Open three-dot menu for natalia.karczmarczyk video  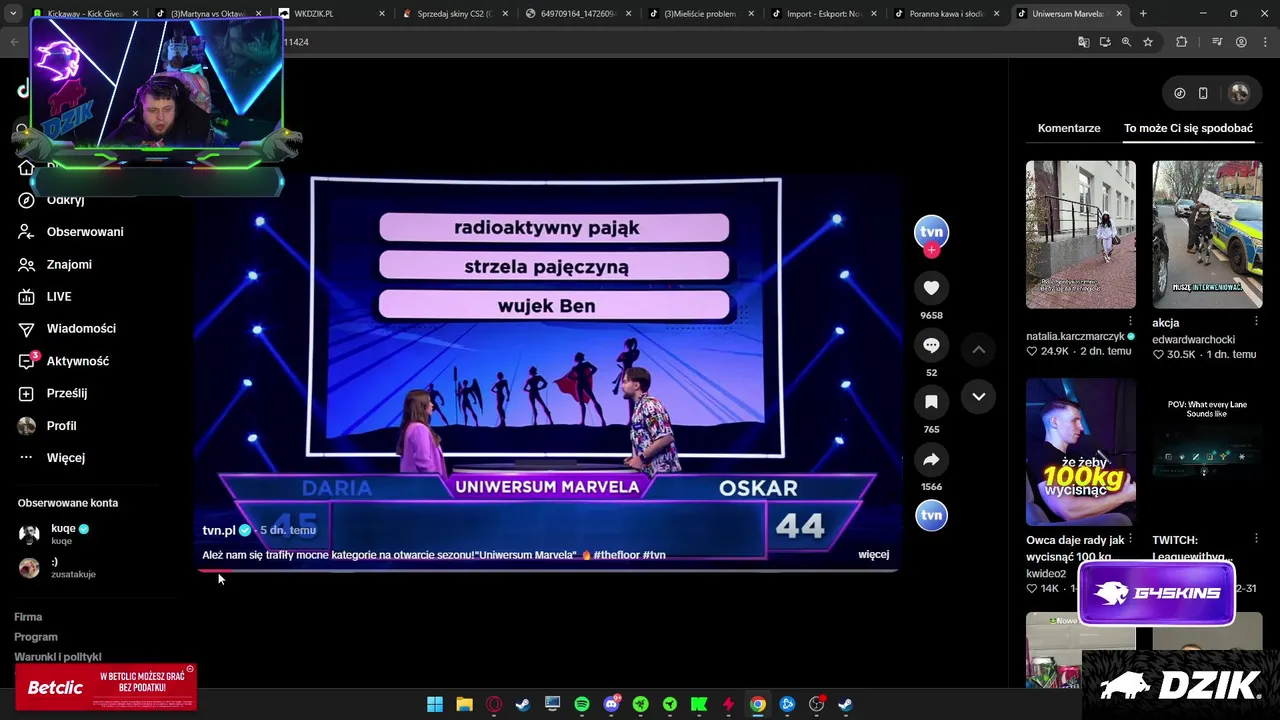[x=1131, y=322]
